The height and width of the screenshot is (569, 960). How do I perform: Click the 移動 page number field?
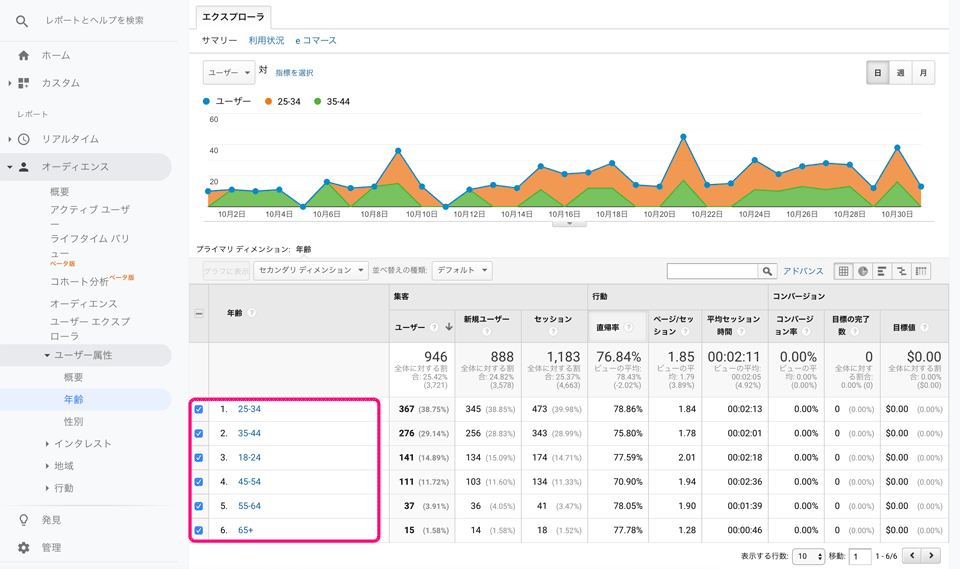point(860,556)
